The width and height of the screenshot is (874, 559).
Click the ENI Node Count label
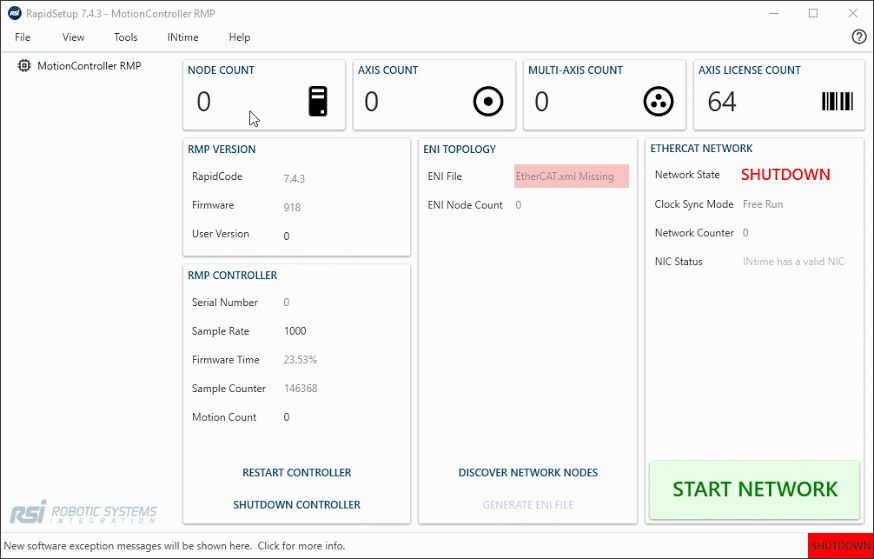pyautogui.click(x=465, y=205)
